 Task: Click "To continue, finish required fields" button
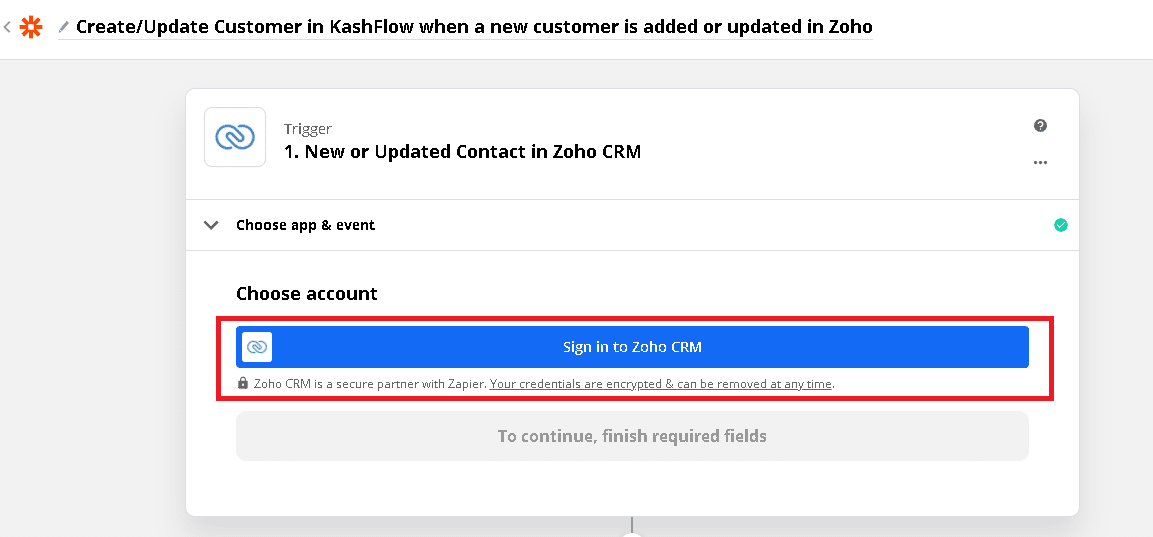[632, 436]
